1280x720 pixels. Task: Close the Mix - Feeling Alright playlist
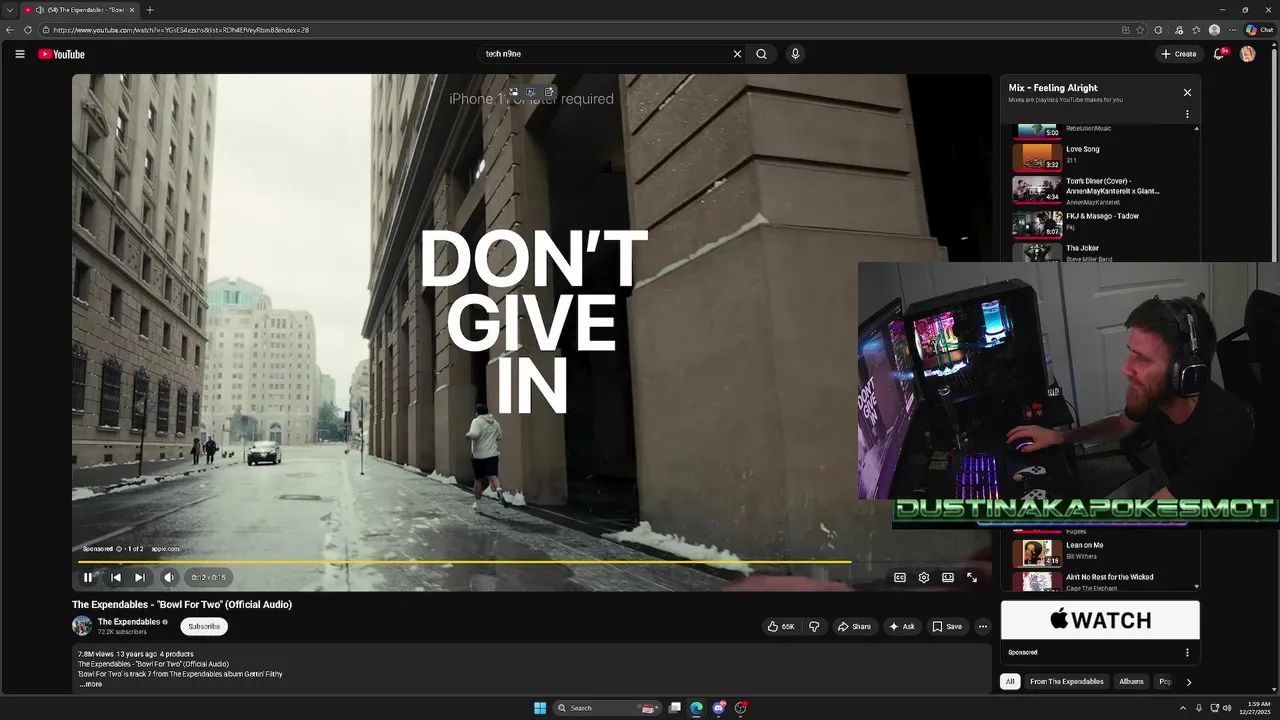pos(1187,93)
